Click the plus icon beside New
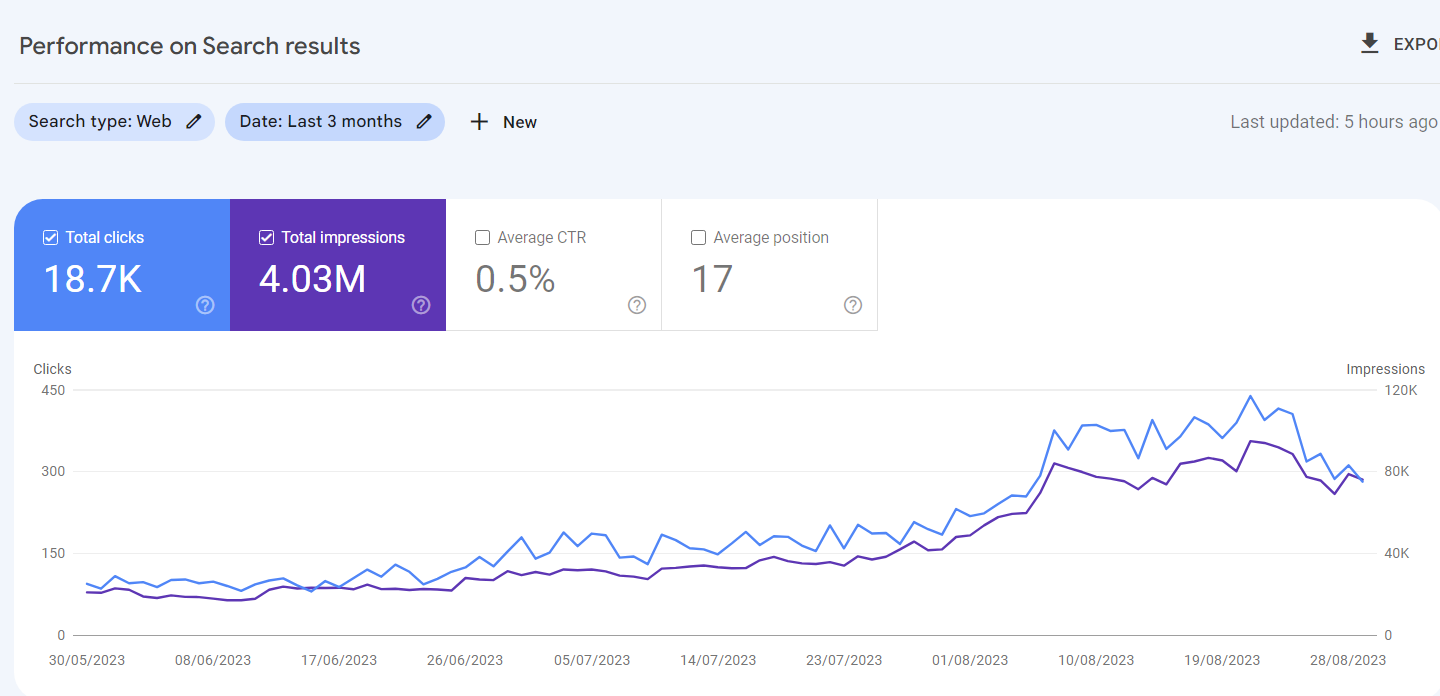Viewport: 1440px width, 696px height. tap(480, 122)
